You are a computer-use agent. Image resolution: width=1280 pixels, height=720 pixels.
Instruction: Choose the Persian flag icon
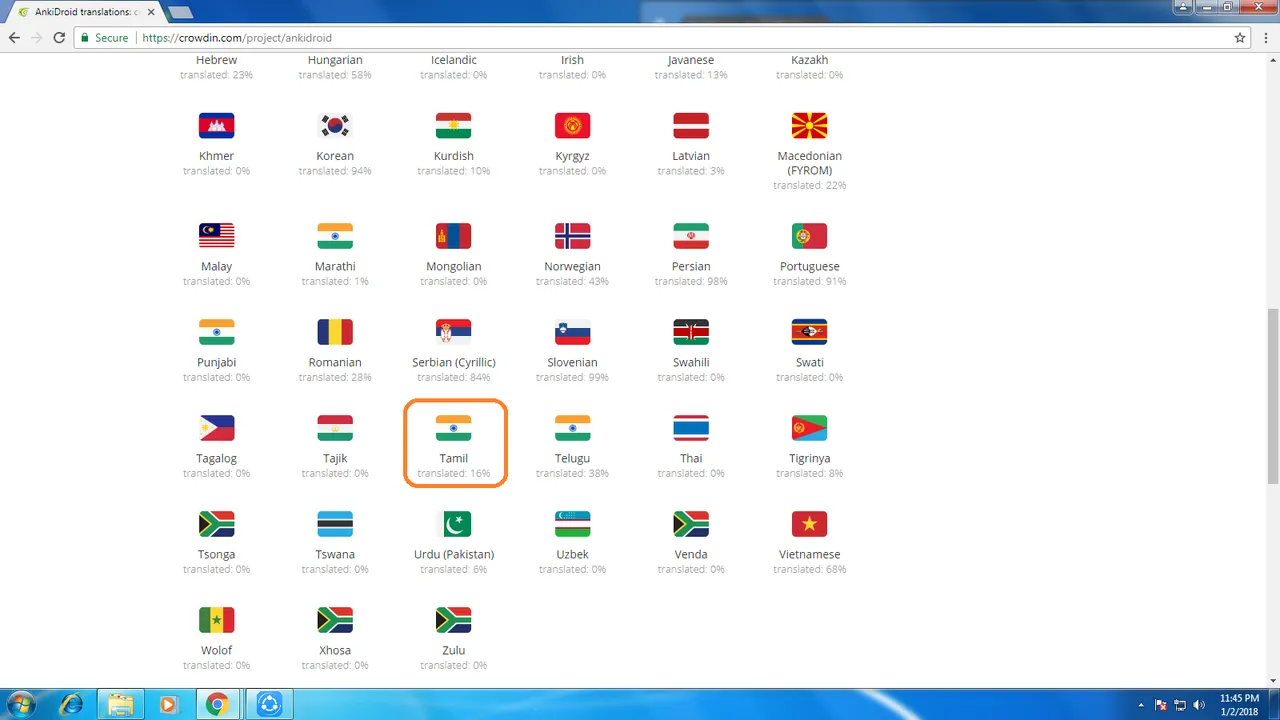pyautogui.click(x=691, y=236)
